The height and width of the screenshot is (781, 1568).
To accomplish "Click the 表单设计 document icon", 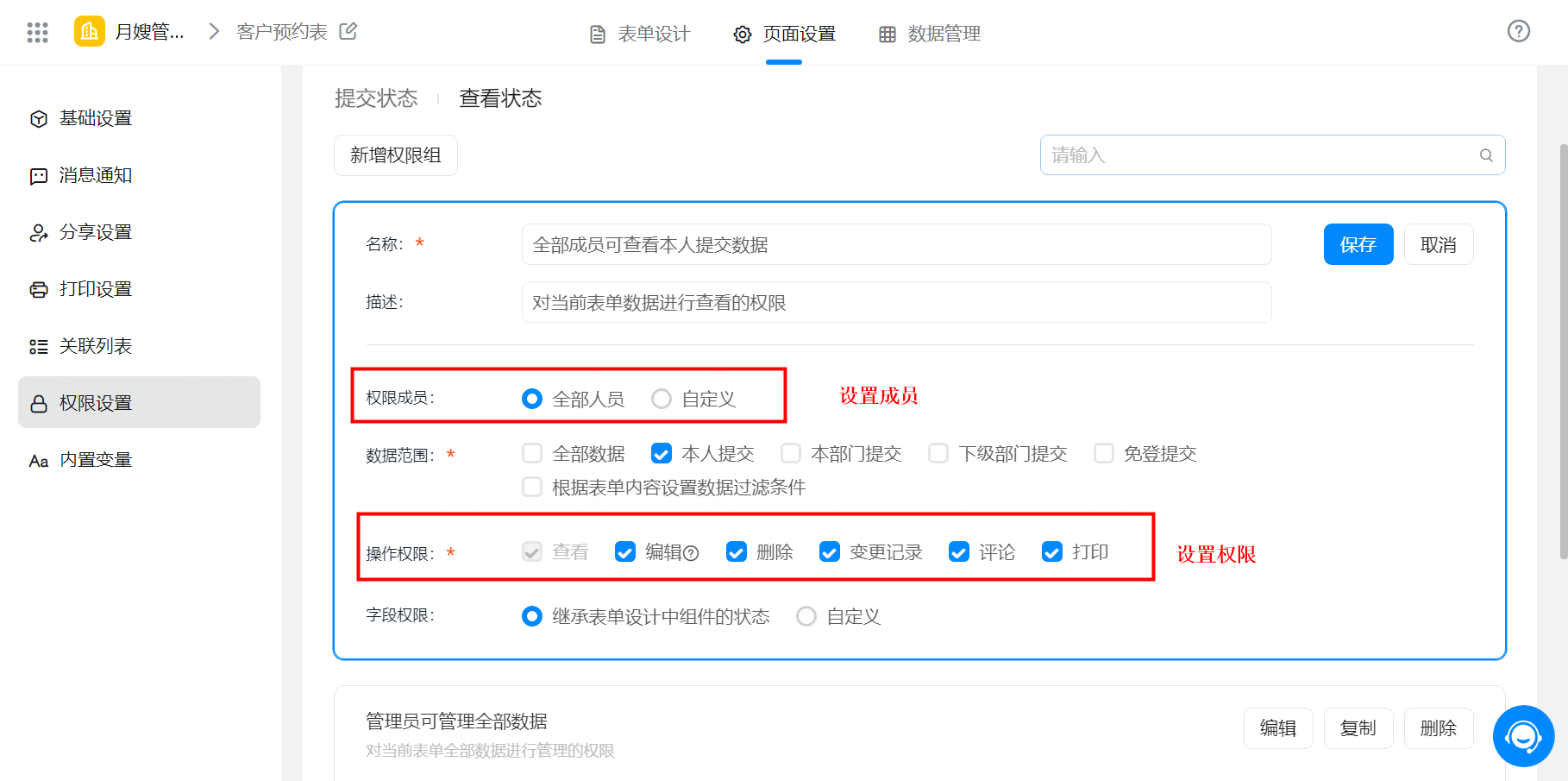I will coord(597,35).
